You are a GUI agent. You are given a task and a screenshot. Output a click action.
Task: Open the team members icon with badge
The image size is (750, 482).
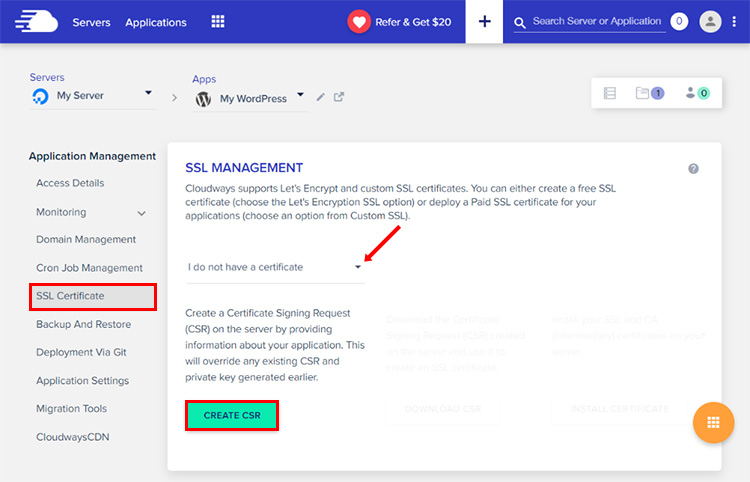[x=697, y=94]
